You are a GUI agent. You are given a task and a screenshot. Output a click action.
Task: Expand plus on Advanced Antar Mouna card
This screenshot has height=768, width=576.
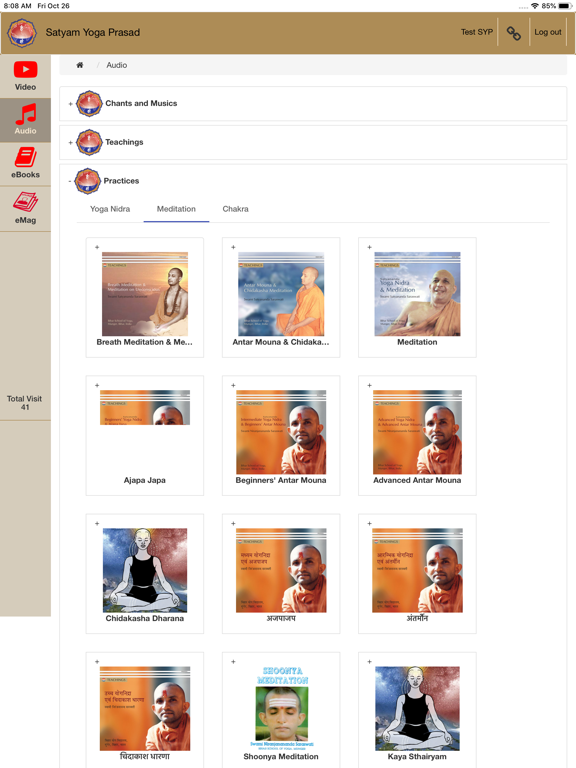click(x=369, y=385)
